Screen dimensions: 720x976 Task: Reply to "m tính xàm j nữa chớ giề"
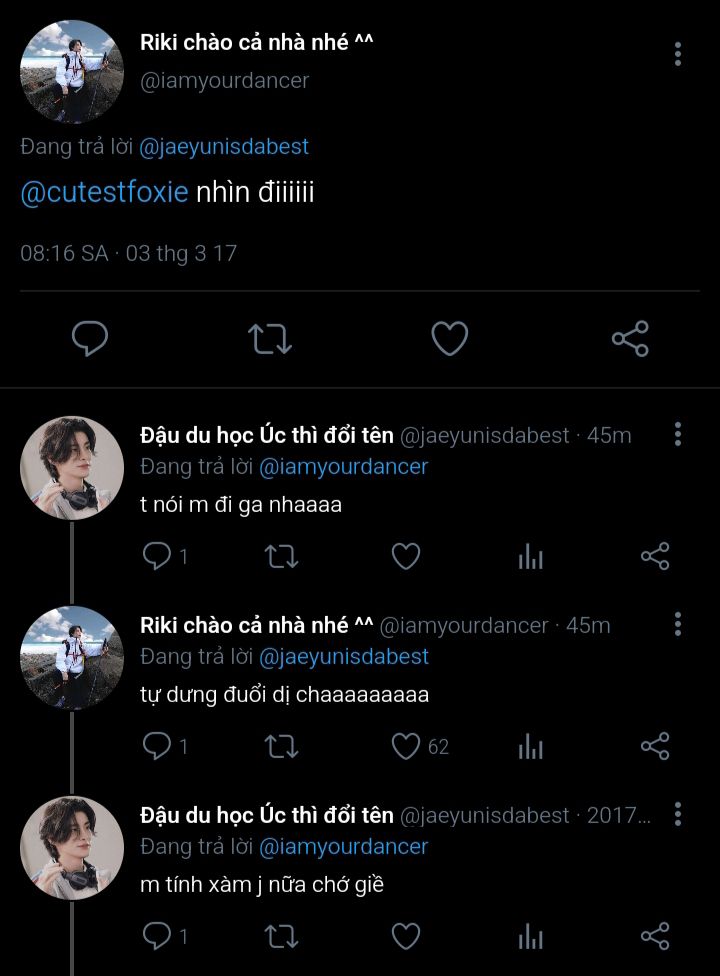(157, 936)
